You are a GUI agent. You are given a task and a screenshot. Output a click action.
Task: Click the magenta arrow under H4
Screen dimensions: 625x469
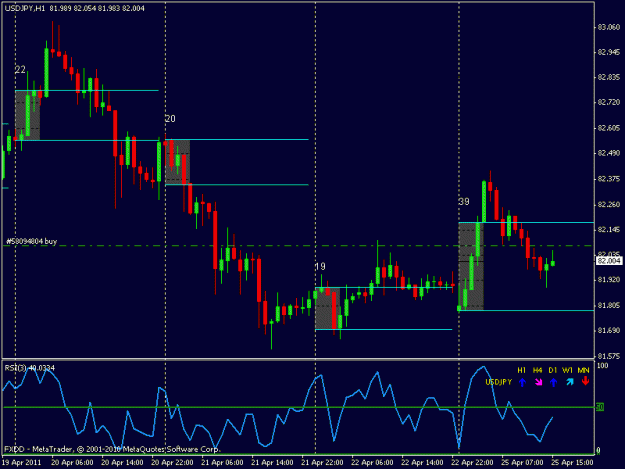[539, 382]
